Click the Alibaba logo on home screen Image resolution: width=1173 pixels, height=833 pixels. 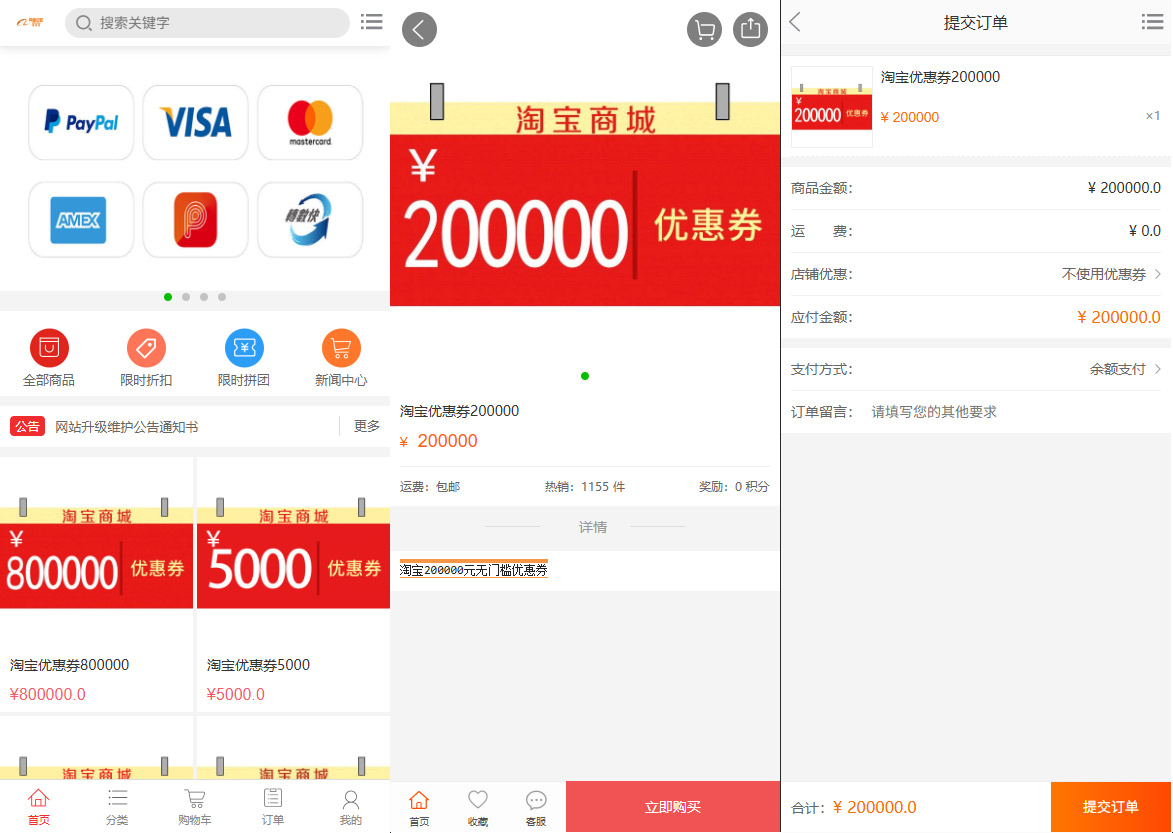(x=31, y=22)
